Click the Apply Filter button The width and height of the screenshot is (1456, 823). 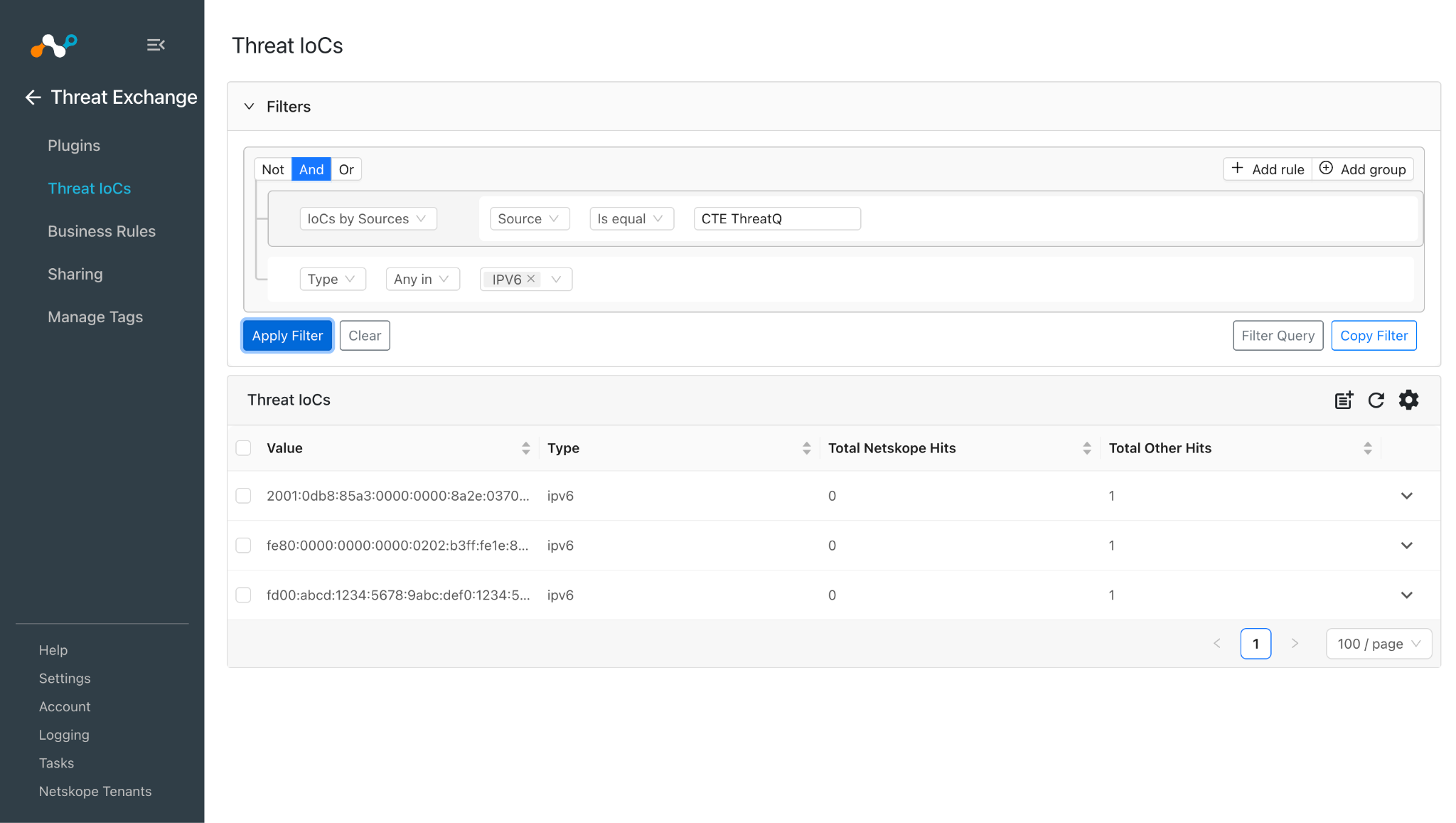coord(287,336)
